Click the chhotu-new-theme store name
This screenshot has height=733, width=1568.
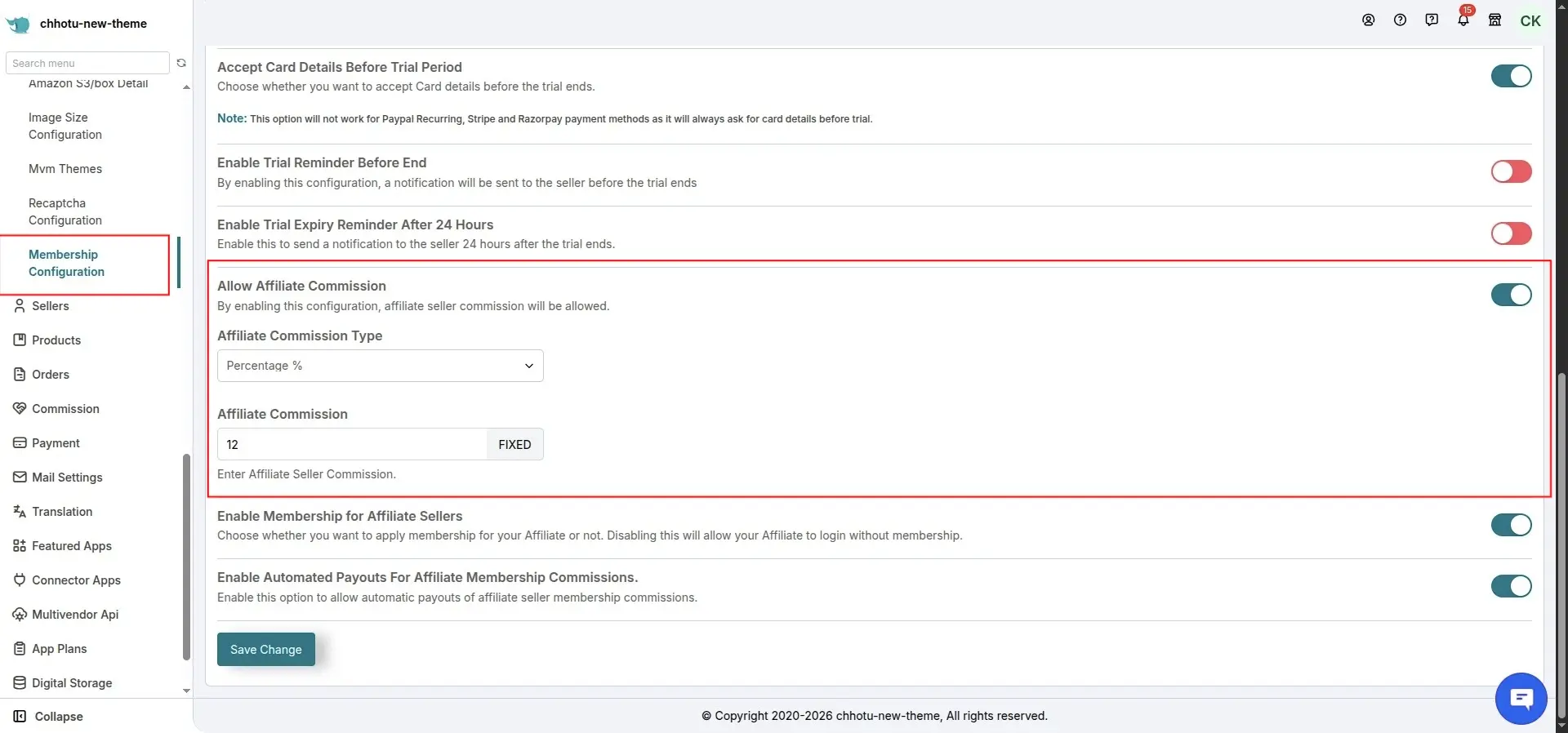(x=93, y=24)
